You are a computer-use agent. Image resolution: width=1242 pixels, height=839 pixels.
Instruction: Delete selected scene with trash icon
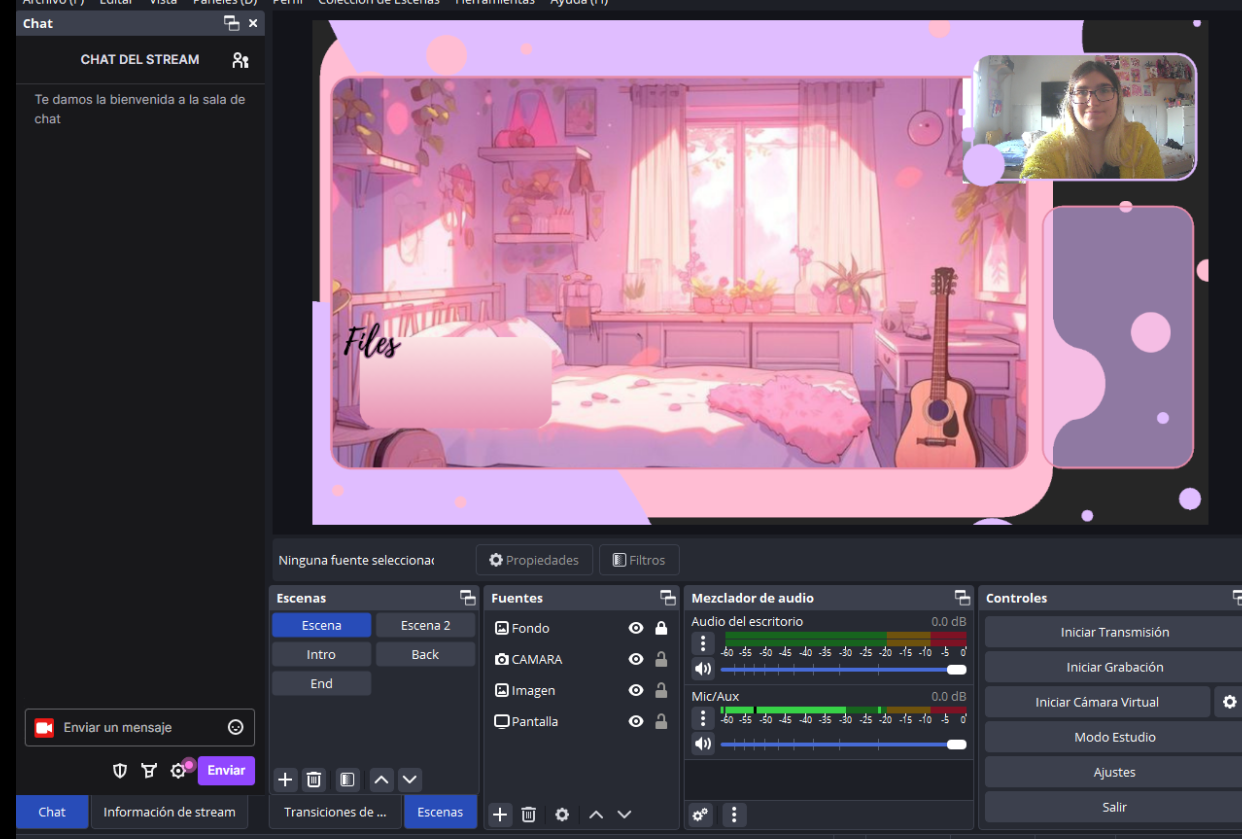pyautogui.click(x=314, y=780)
